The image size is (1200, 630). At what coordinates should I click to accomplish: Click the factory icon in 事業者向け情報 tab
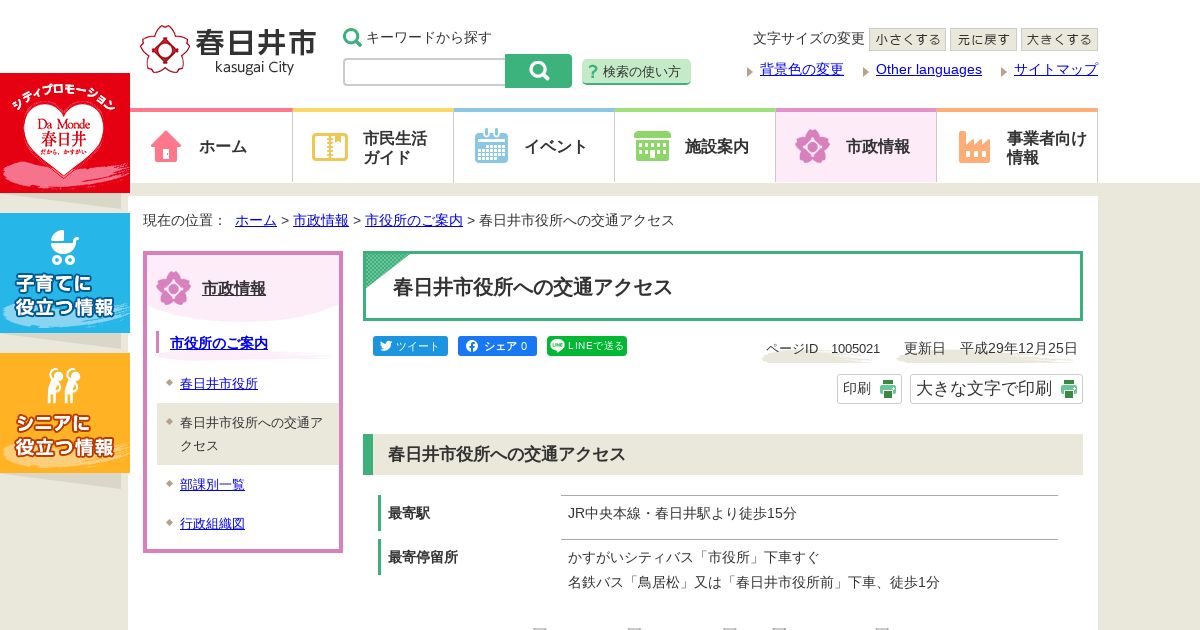(974, 147)
